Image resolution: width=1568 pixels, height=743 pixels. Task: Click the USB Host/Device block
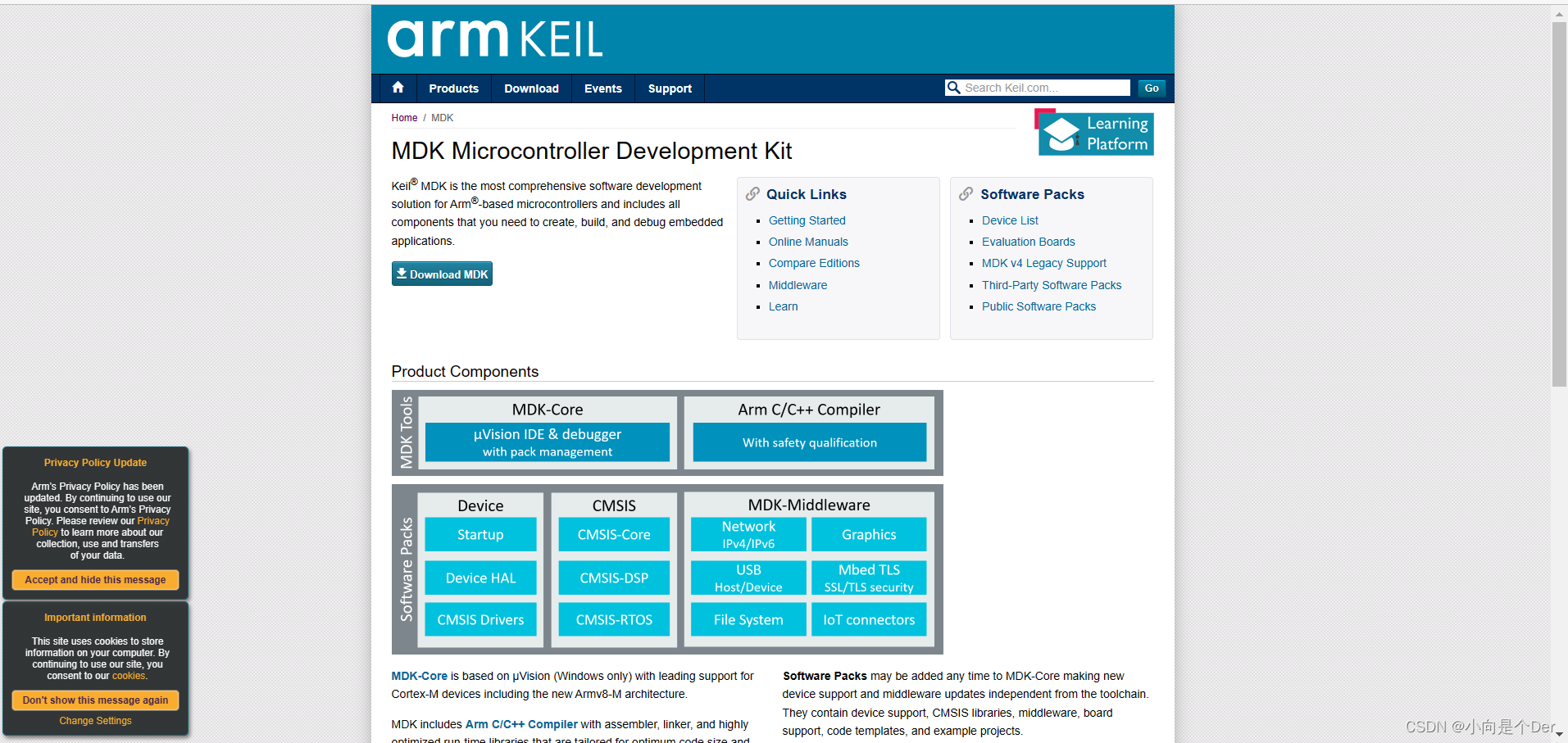coord(748,578)
